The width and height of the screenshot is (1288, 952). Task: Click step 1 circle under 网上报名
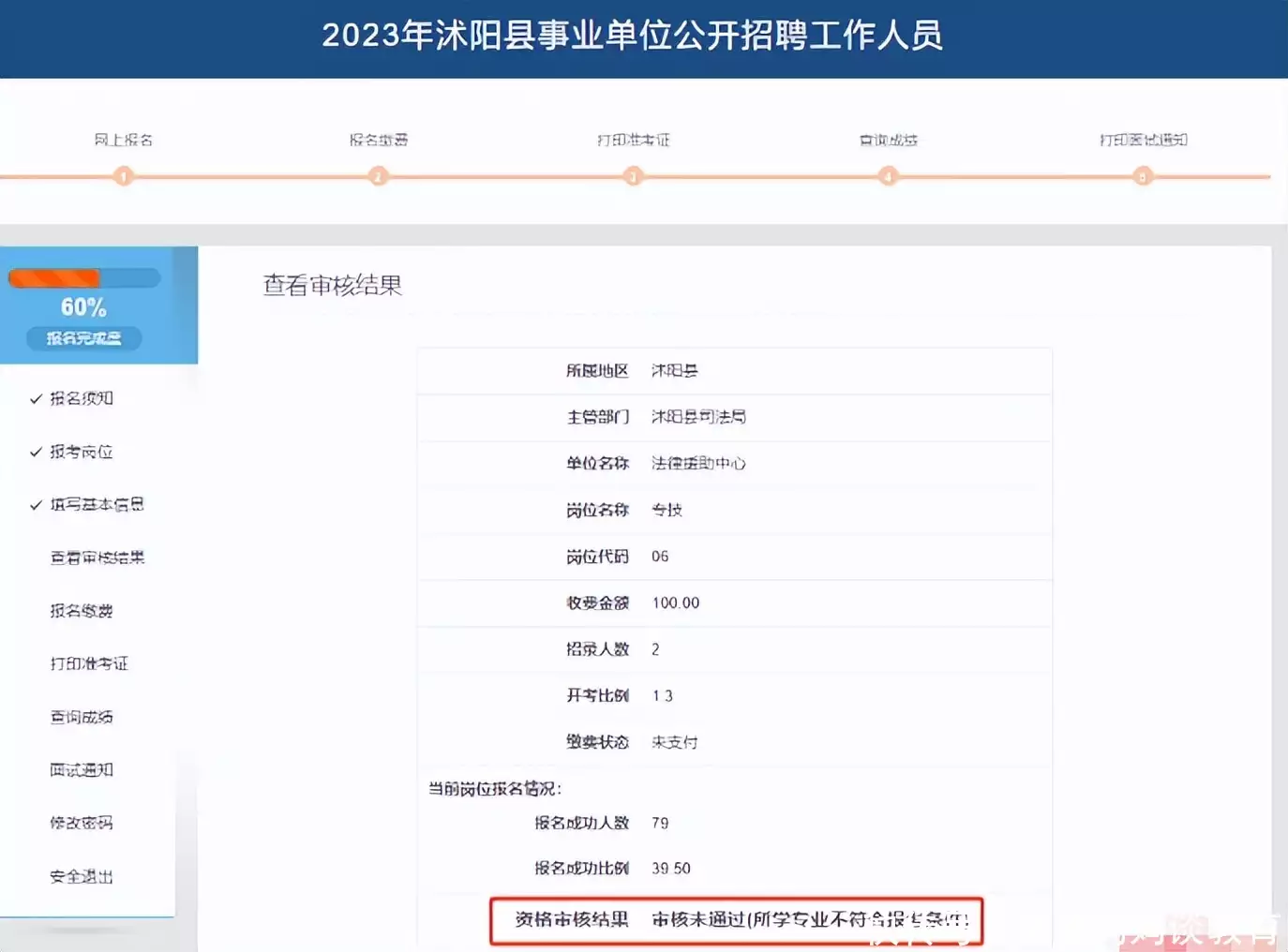tap(124, 176)
